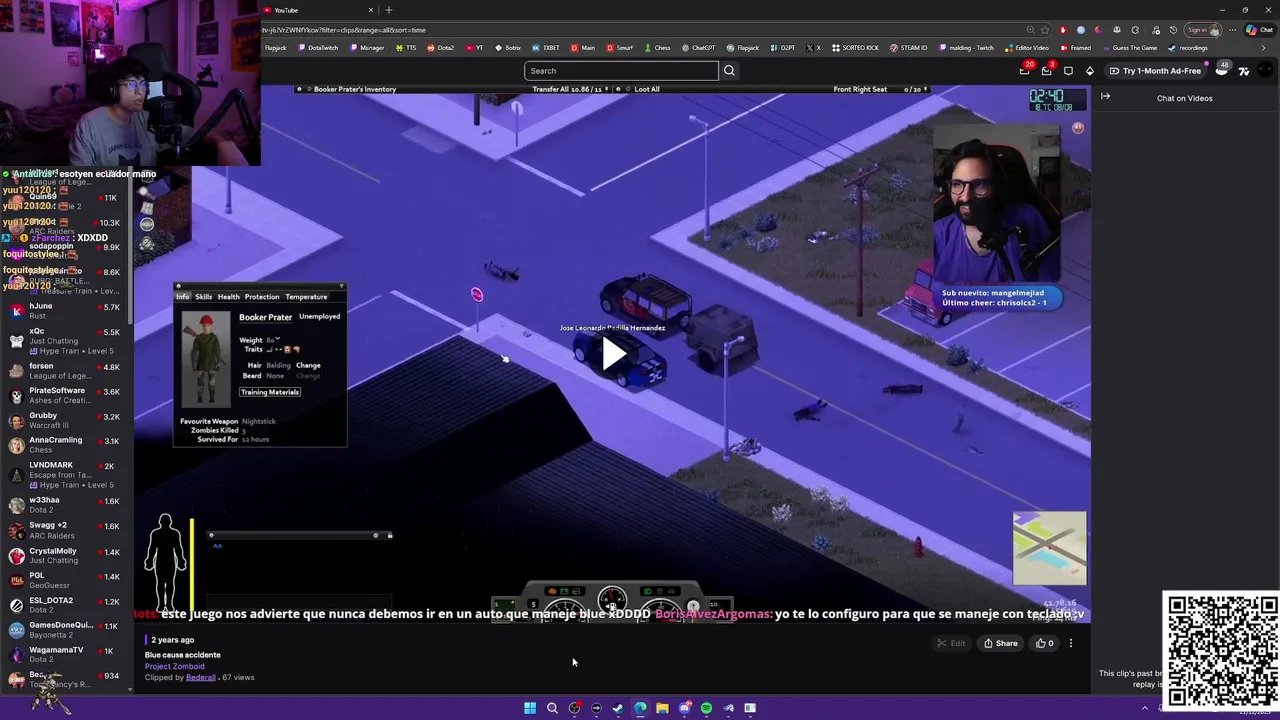Open the Project Zomboid category link
The height and width of the screenshot is (720, 1280).
tap(175, 666)
